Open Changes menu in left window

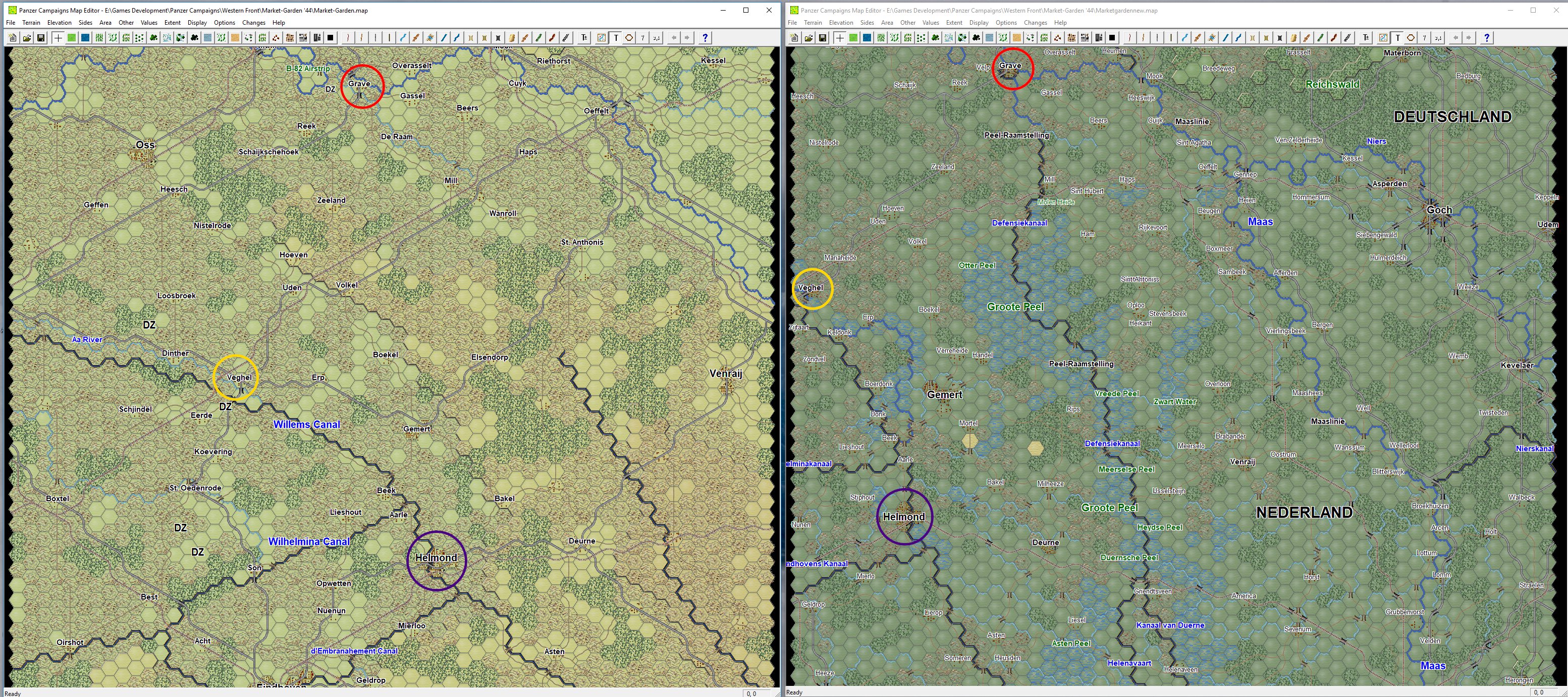[x=254, y=23]
